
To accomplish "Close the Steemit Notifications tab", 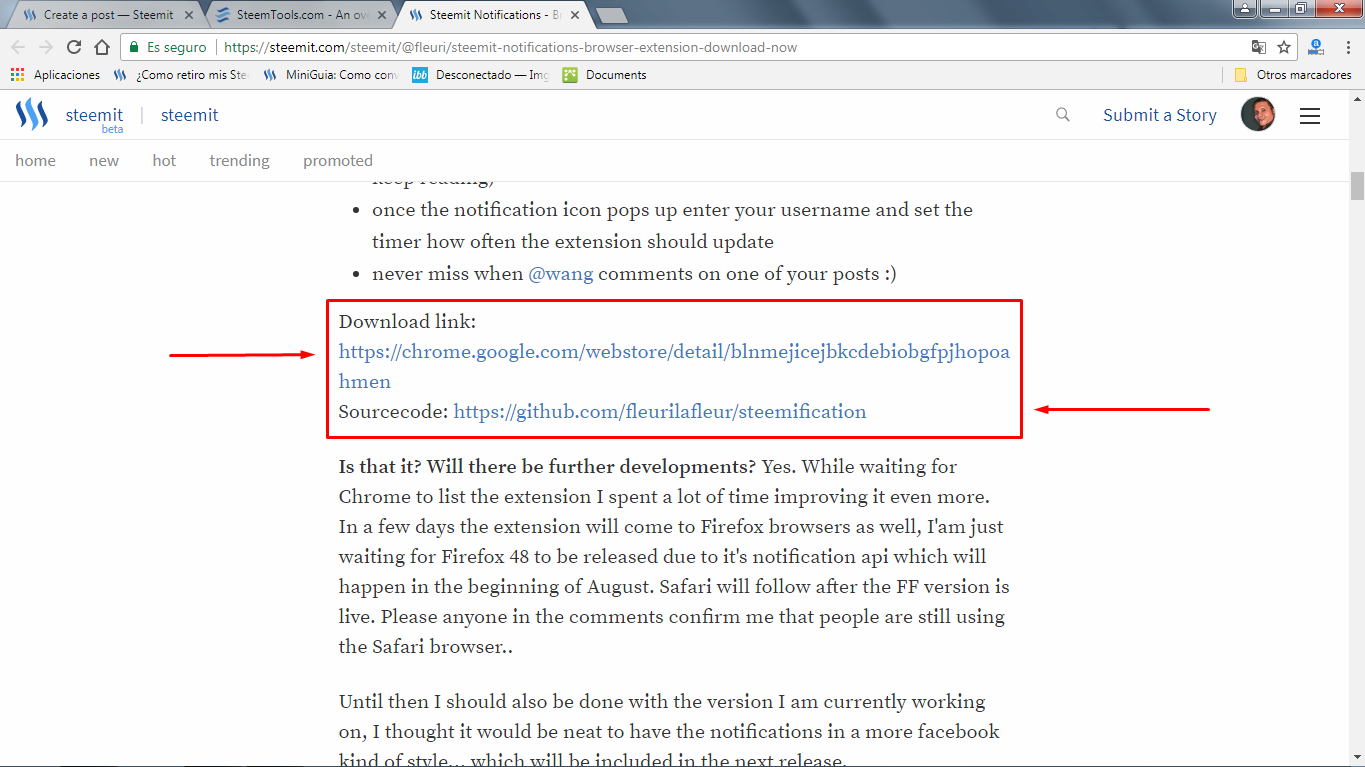I will point(576,15).
